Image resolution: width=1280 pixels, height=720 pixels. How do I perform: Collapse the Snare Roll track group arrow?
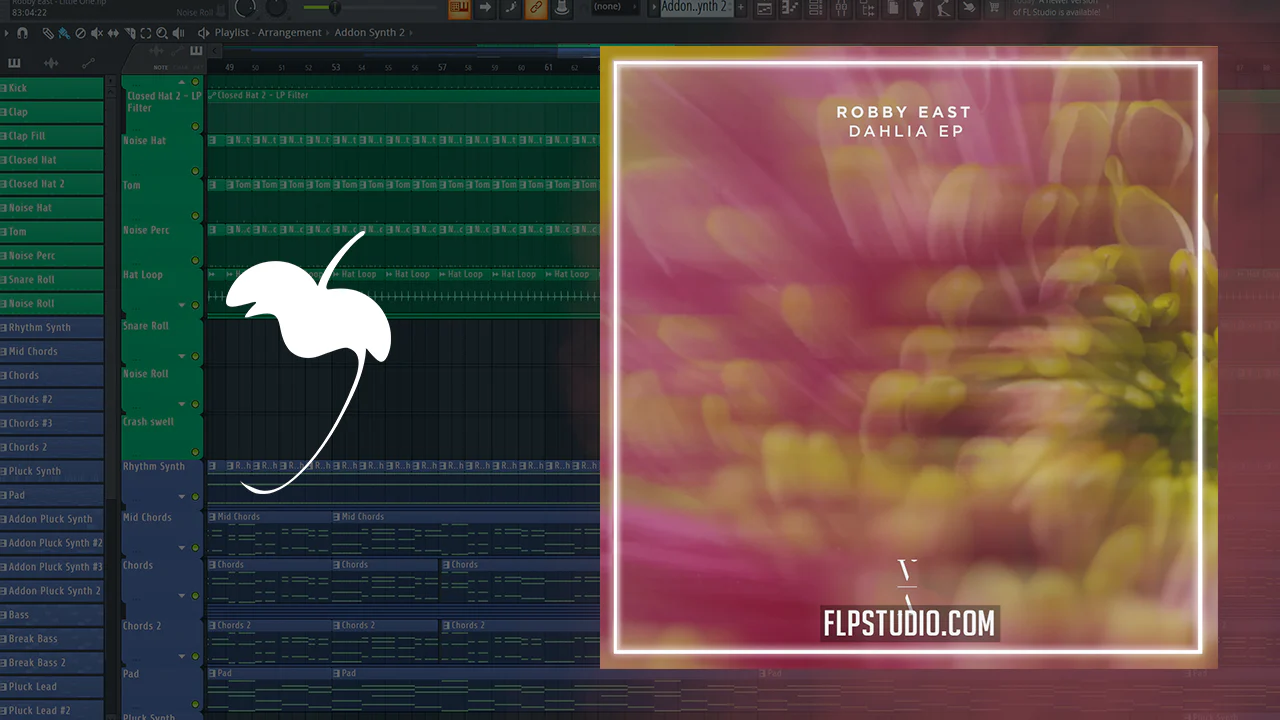182,356
